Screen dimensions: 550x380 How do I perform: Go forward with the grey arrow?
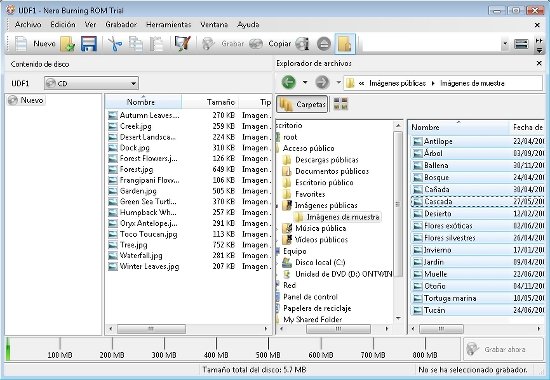click(322, 82)
